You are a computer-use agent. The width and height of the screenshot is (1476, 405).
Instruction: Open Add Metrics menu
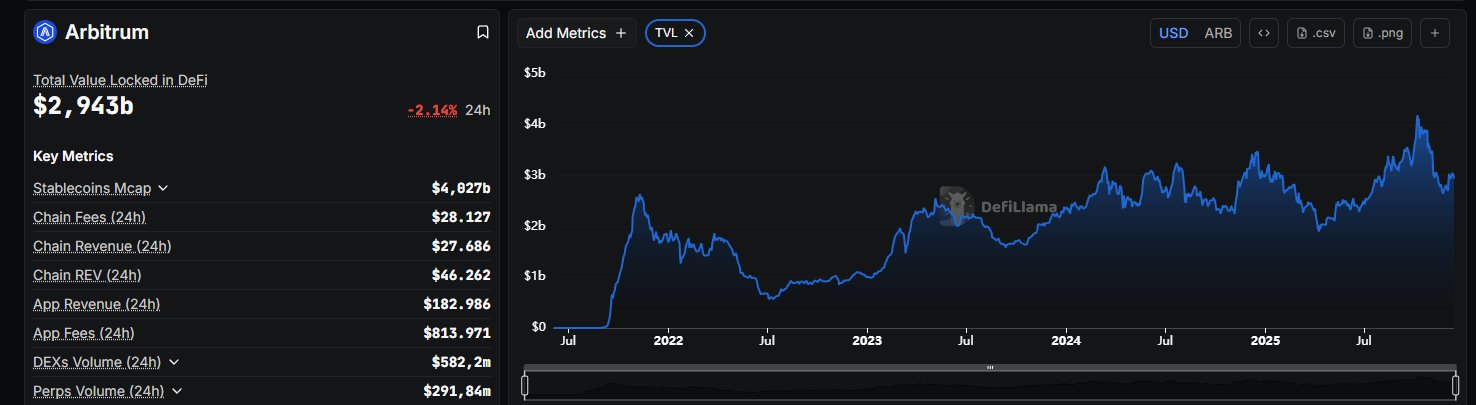click(x=577, y=33)
